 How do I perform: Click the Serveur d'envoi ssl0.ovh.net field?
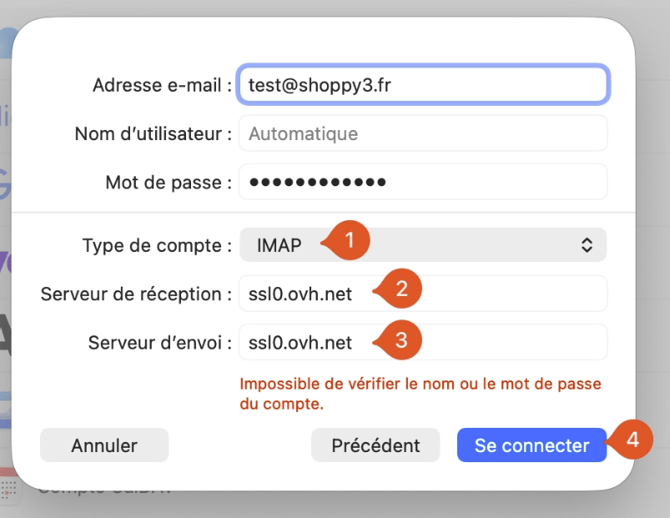(x=423, y=342)
